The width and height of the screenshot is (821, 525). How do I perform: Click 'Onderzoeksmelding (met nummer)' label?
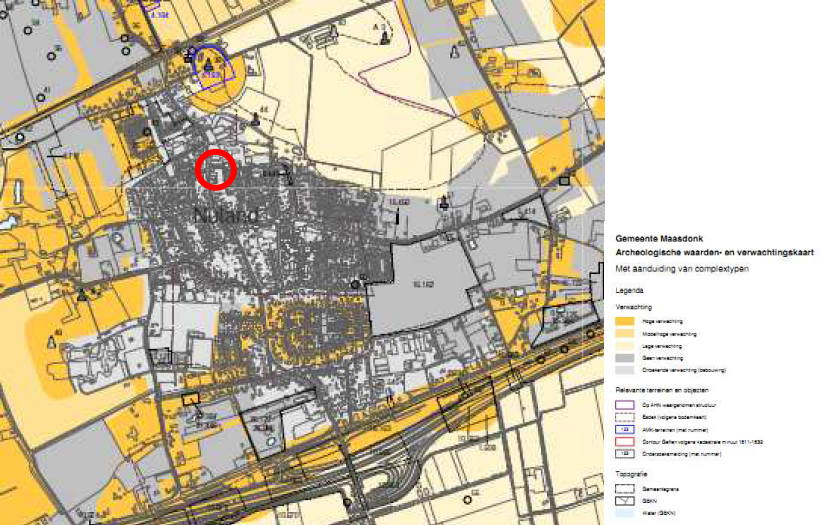click(681, 454)
